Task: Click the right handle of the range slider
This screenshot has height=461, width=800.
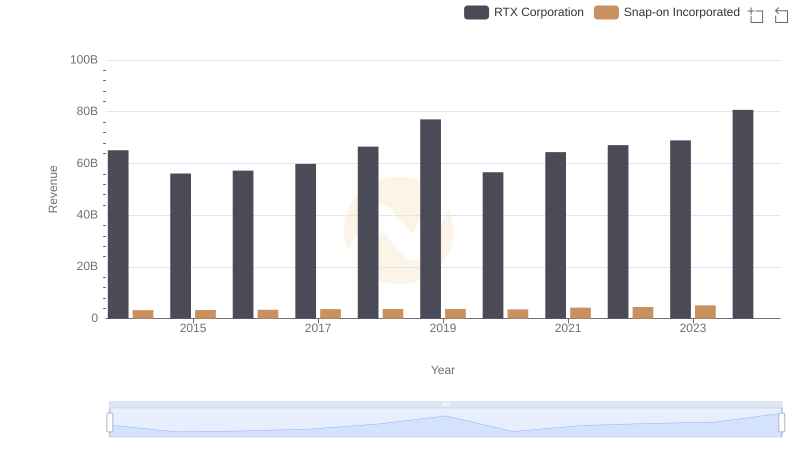Action: click(x=782, y=422)
